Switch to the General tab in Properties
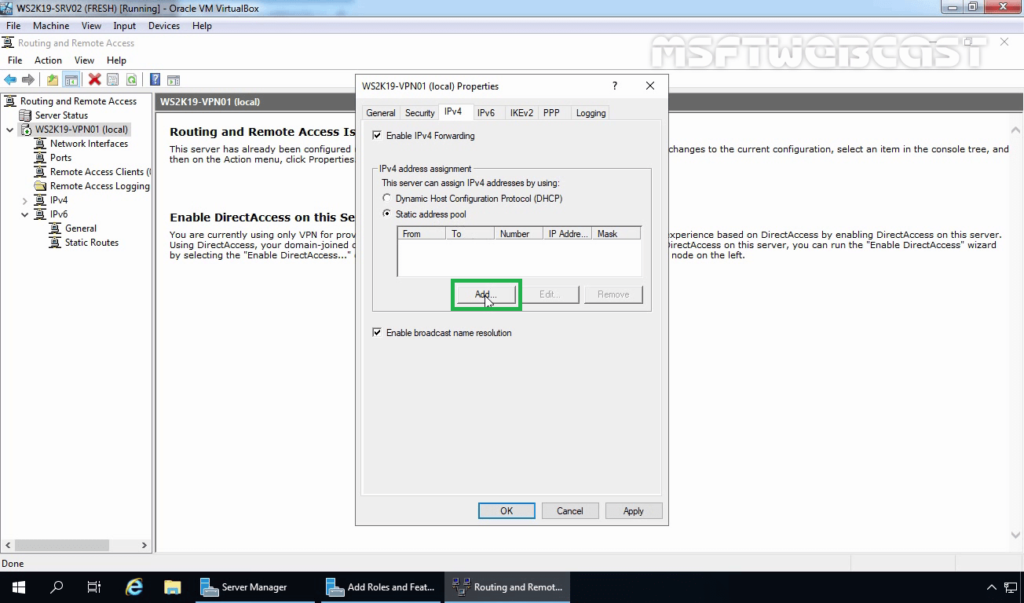This screenshot has width=1024, height=603. pyautogui.click(x=380, y=113)
